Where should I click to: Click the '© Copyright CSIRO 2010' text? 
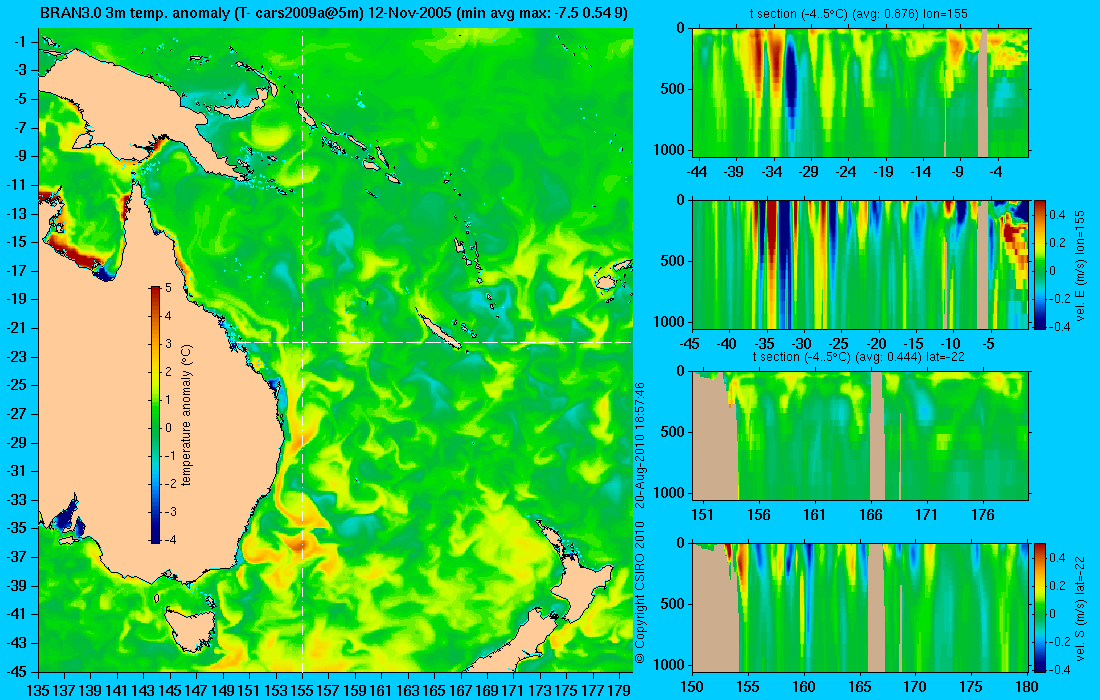pos(639,593)
